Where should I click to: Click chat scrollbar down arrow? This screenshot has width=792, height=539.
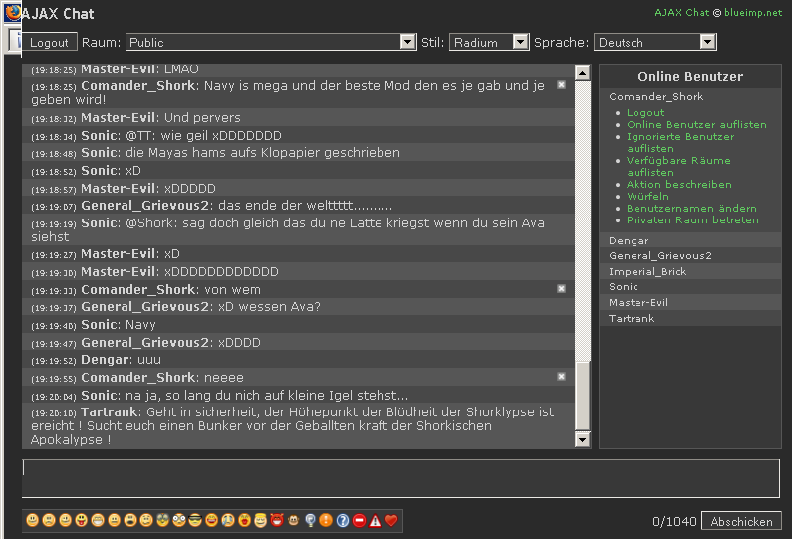click(582, 439)
